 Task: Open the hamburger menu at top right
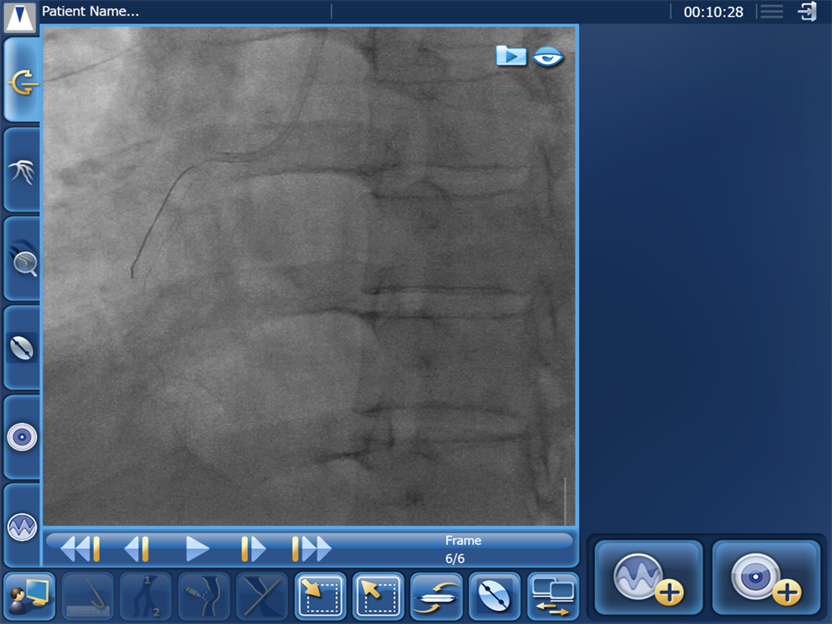click(x=772, y=11)
